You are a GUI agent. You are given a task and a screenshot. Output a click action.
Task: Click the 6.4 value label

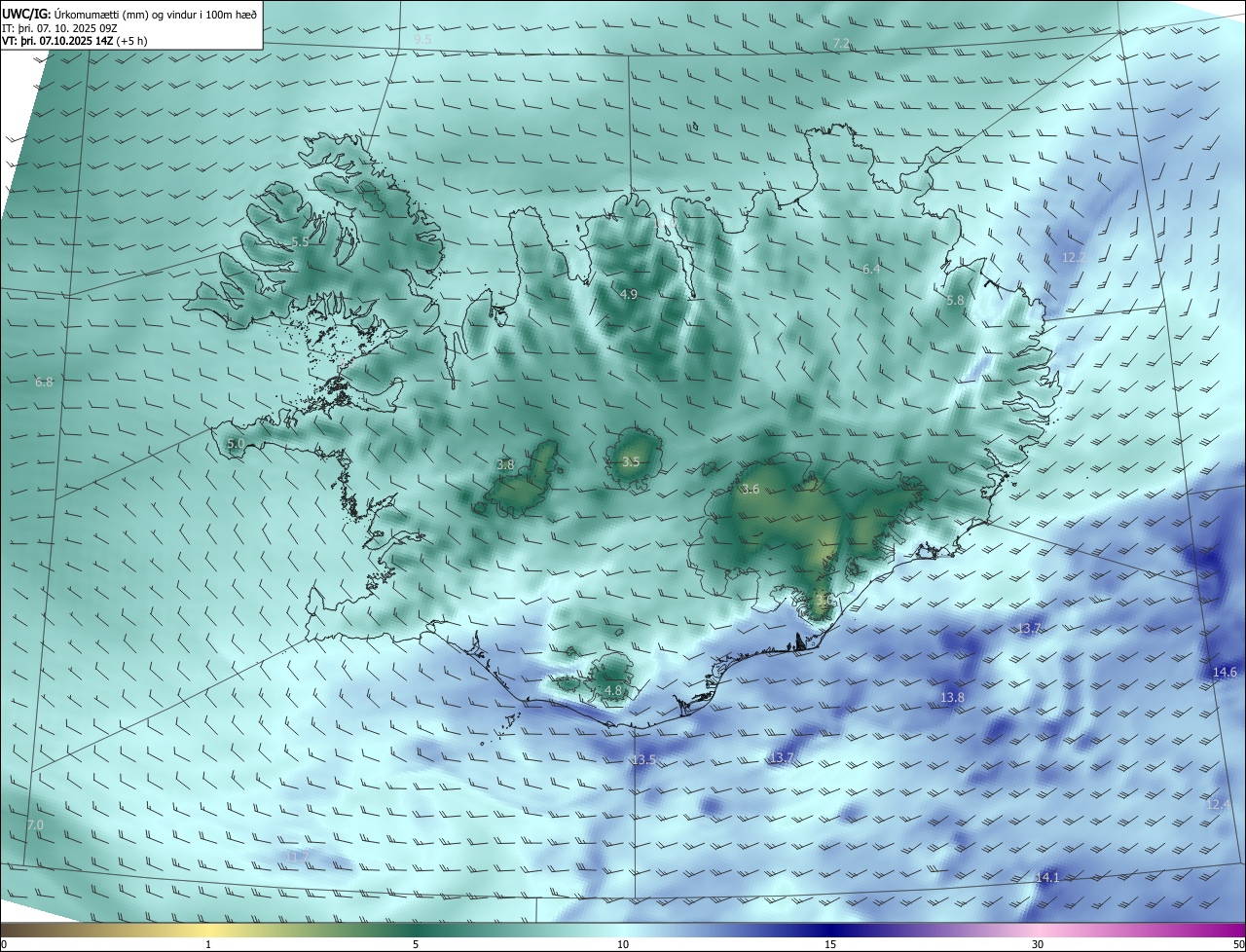point(871,269)
